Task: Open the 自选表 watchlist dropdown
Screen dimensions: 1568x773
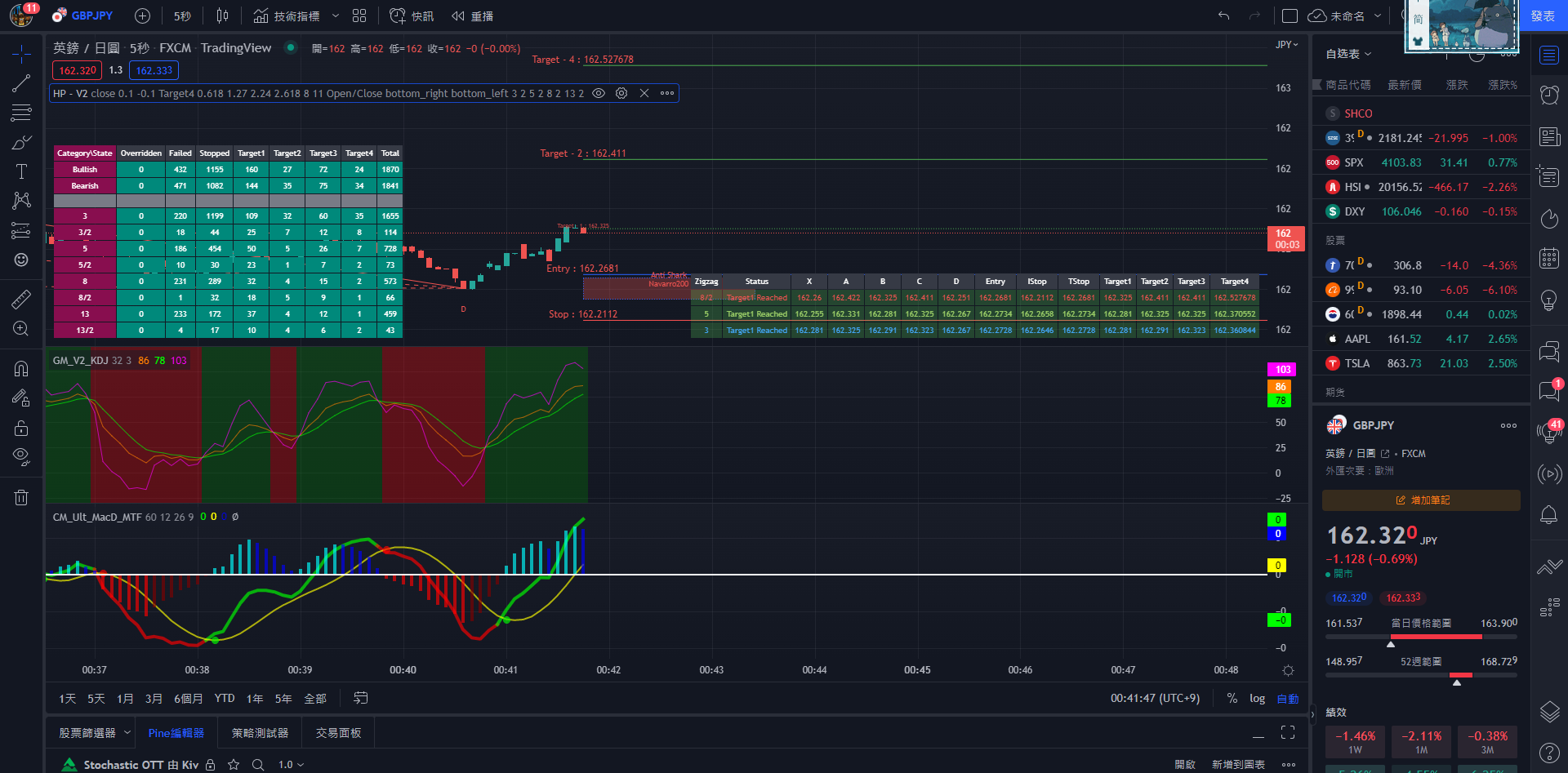Action: tap(1348, 54)
